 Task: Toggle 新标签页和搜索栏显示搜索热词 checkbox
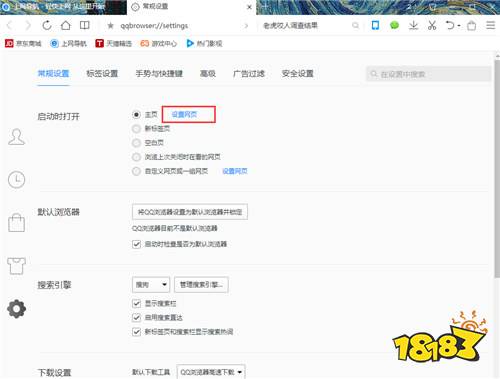point(136,332)
